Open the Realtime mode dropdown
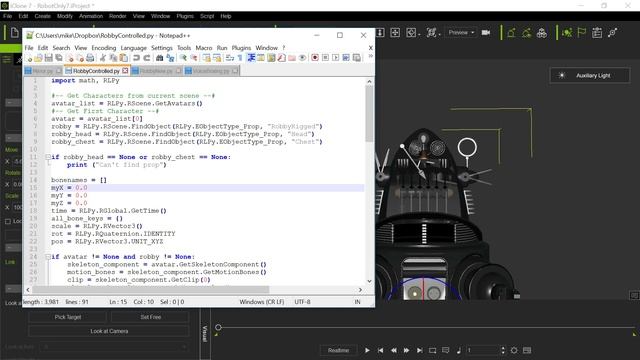 (x=338, y=350)
